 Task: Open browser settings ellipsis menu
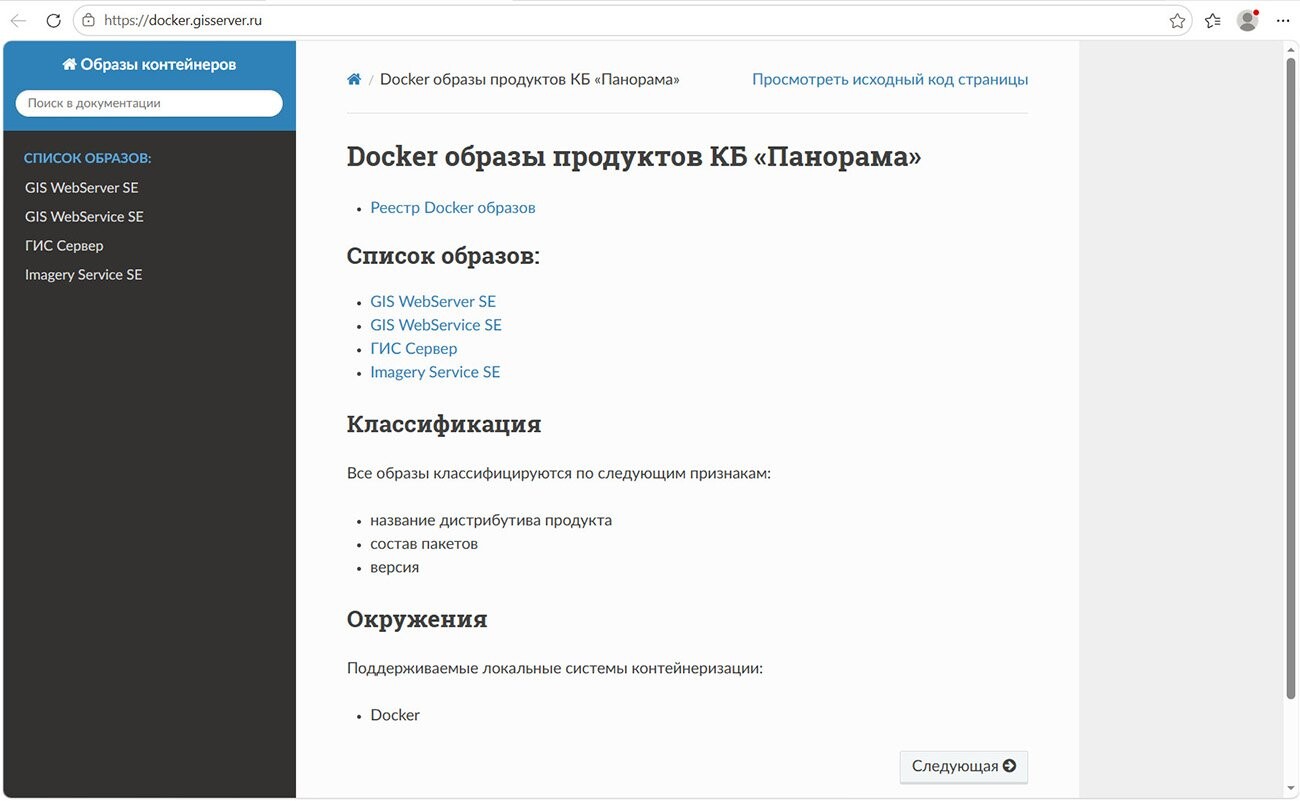click(1283, 20)
